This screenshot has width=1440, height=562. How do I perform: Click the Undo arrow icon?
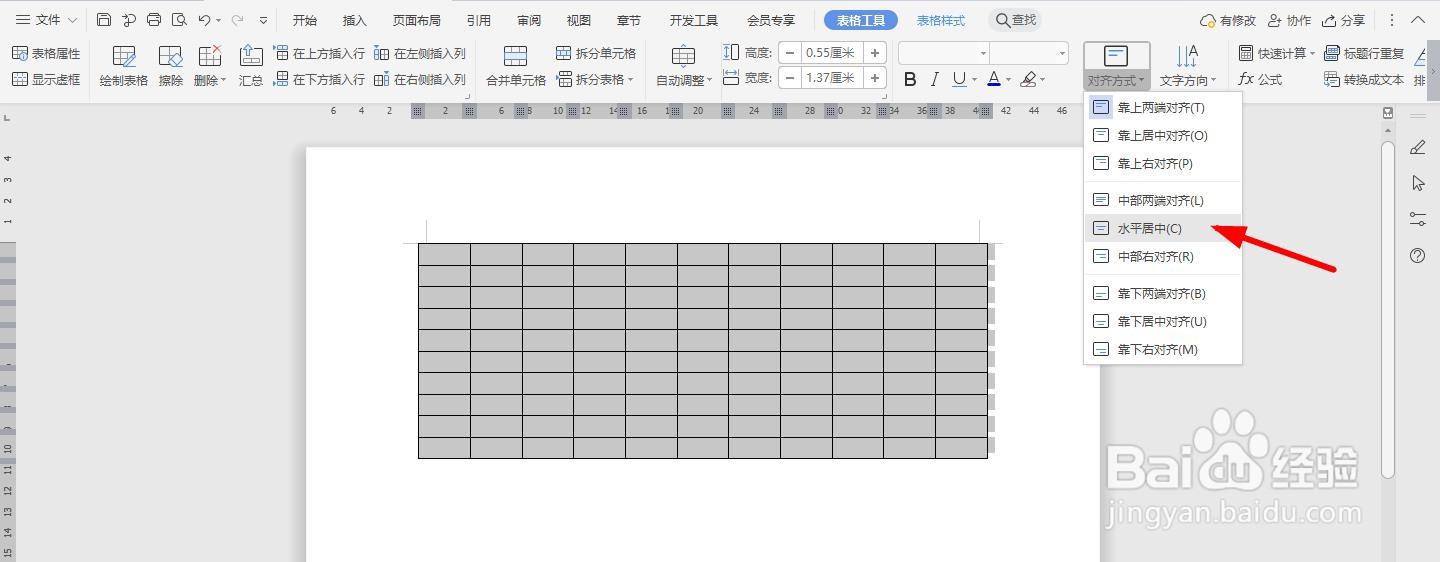pyautogui.click(x=204, y=20)
